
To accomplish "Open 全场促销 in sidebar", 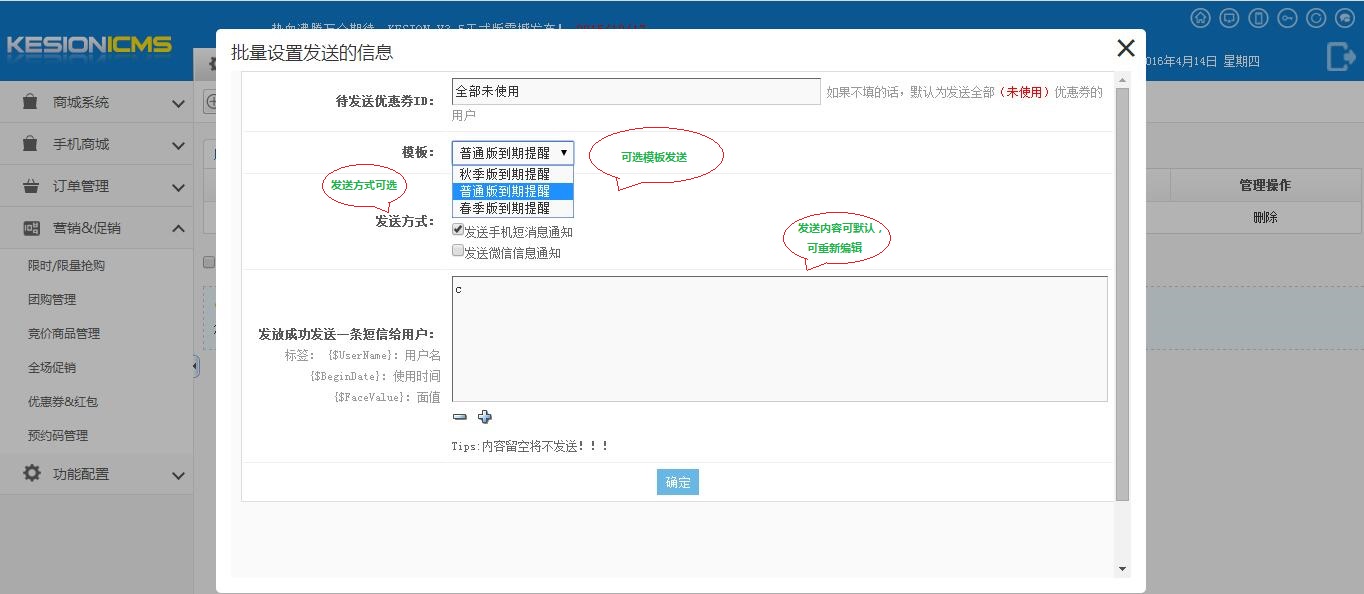I will (52, 367).
